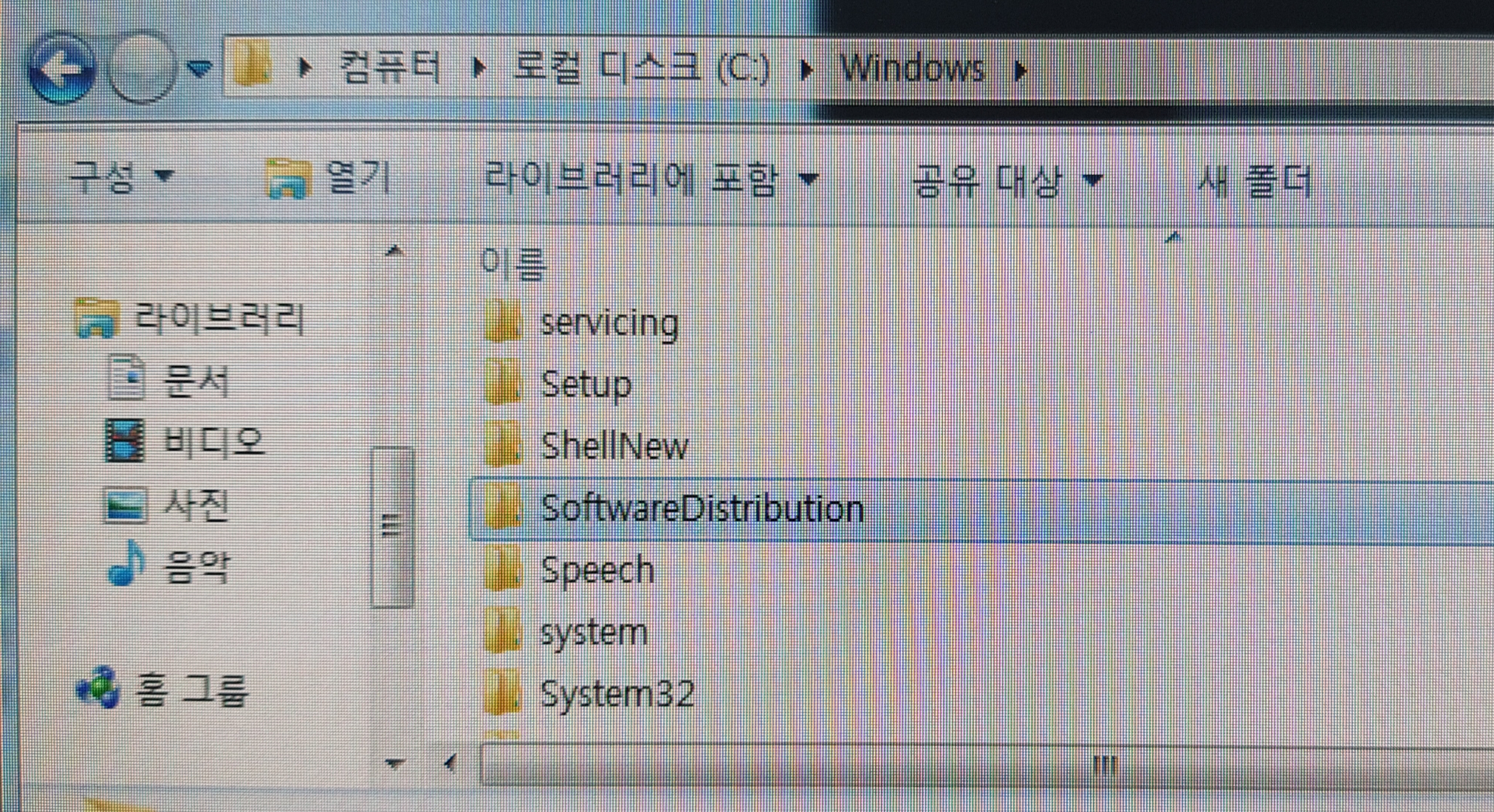Screen dimensions: 1494x812
Task: Open the recent locations dropdown arrow
Action: coord(199,69)
